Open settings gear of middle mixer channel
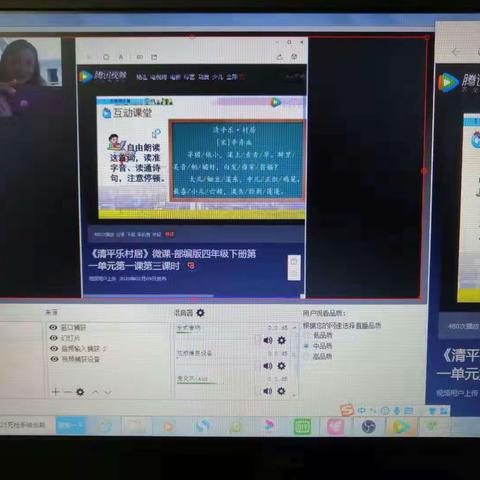The image size is (480, 480). pos(282,366)
